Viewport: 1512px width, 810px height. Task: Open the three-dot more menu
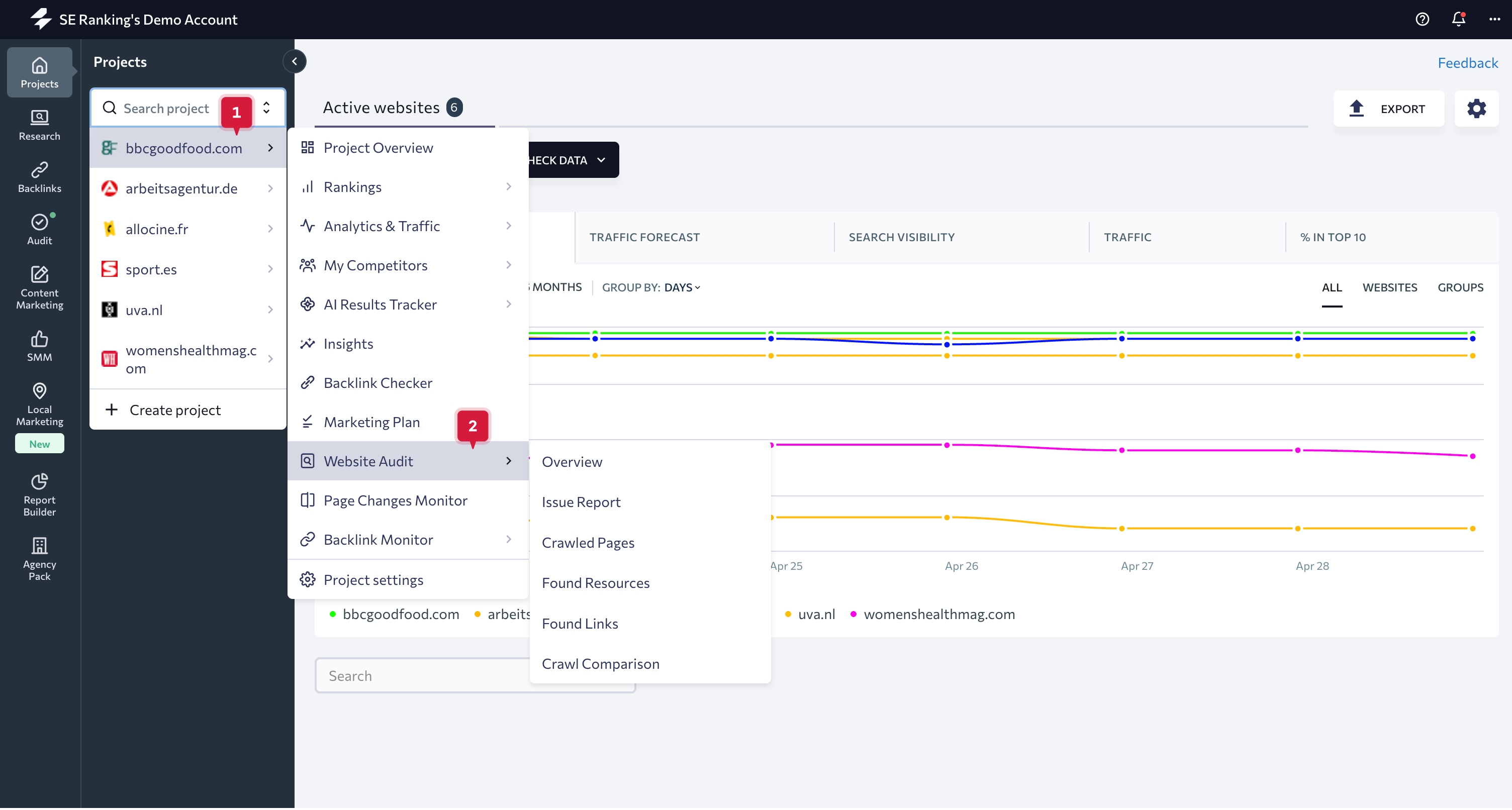point(1494,20)
